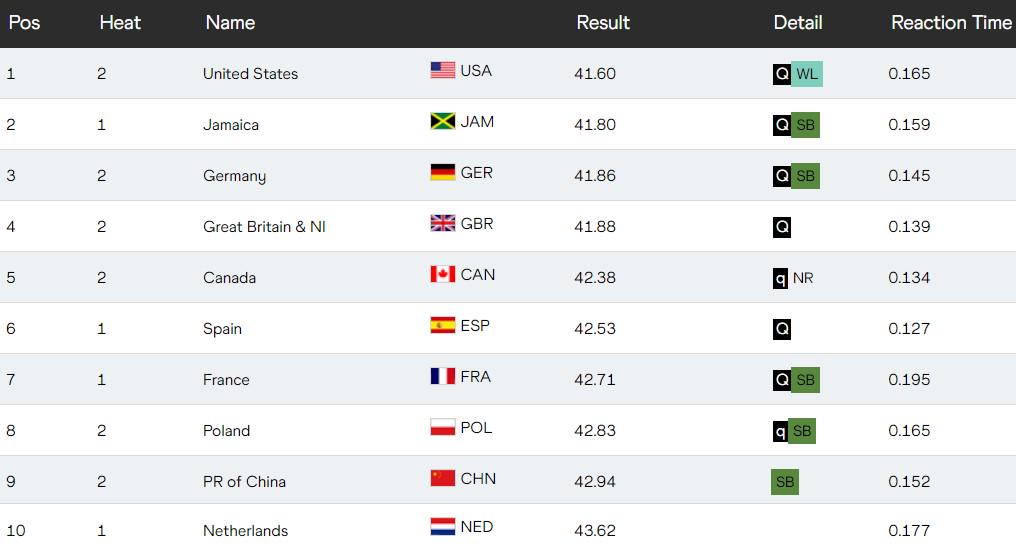The width and height of the screenshot is (1016, 550).
Task: Click the Canada flag icon
Action: (443, 274)
